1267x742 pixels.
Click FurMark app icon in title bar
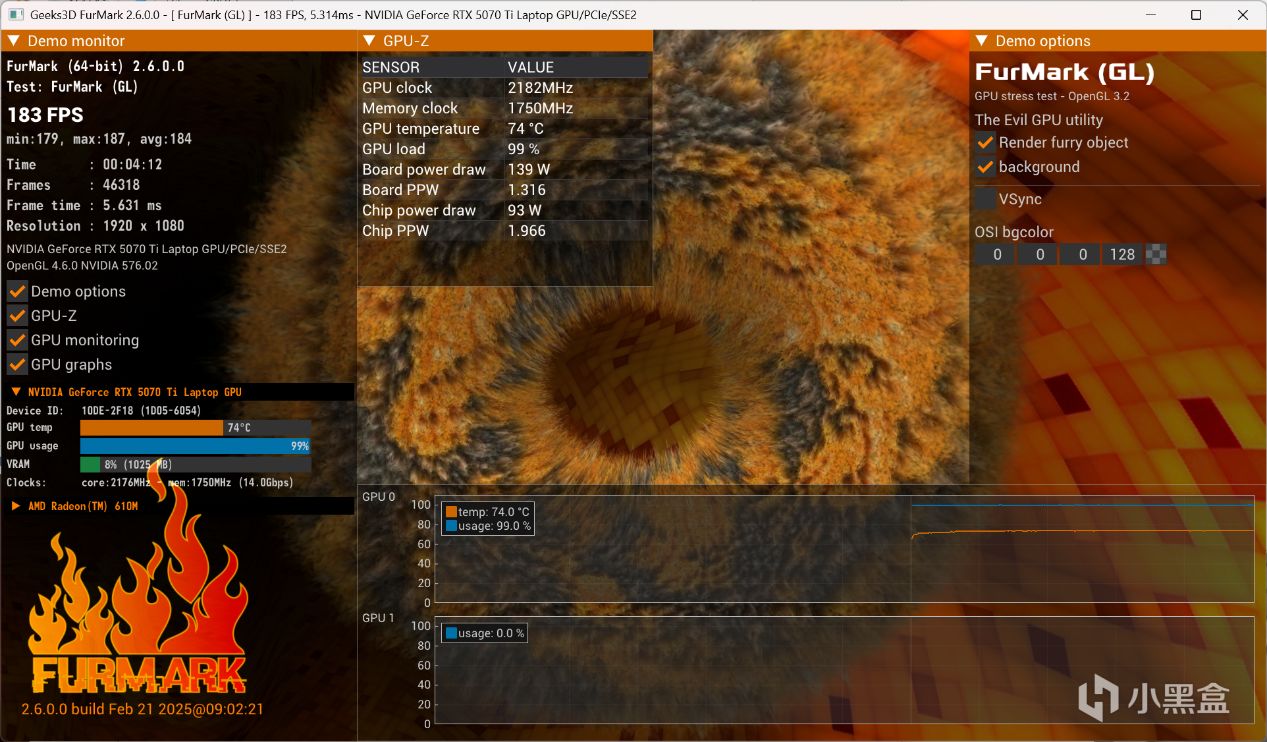click(x=16, y=15)
